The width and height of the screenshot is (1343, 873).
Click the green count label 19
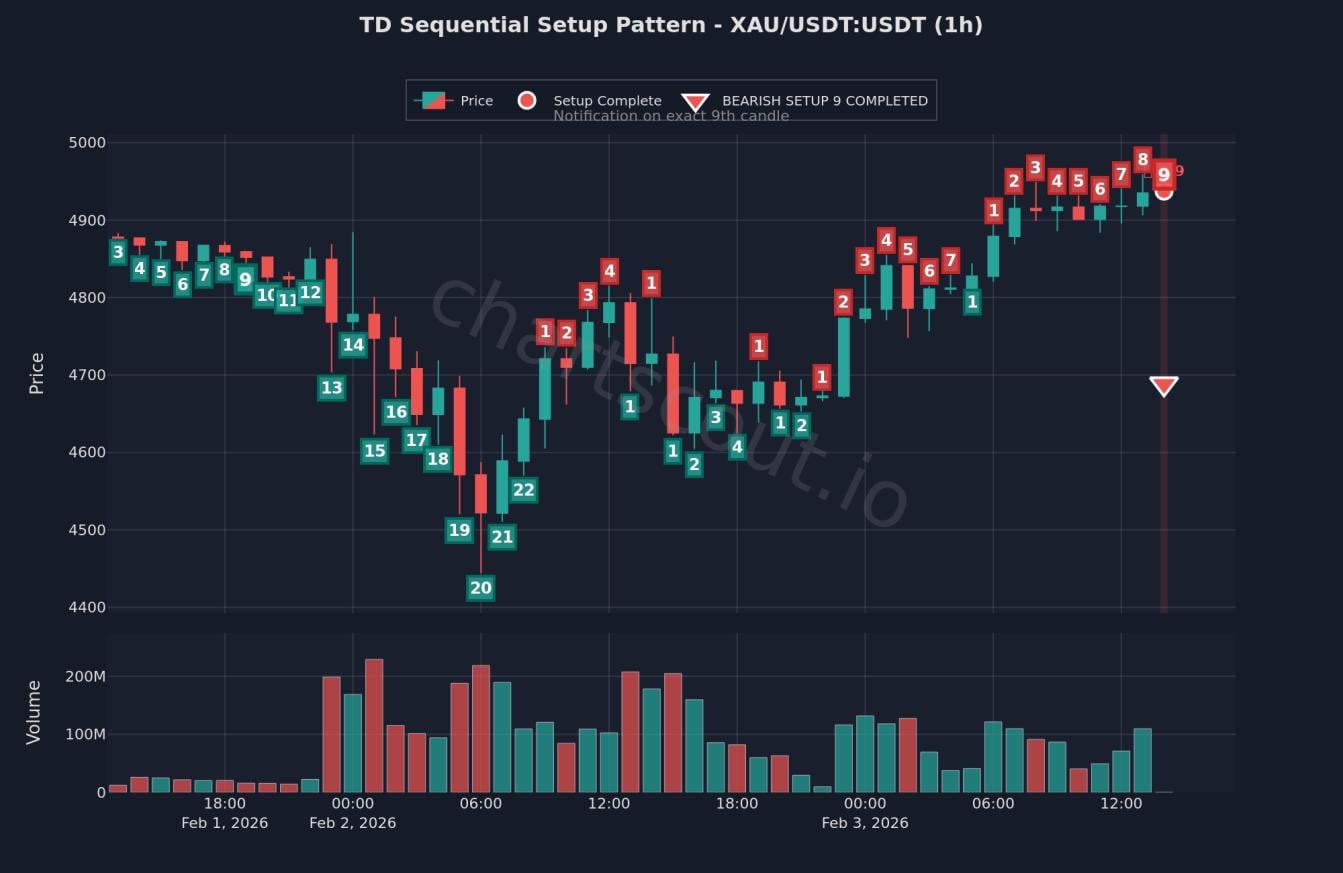coord(459,530)
